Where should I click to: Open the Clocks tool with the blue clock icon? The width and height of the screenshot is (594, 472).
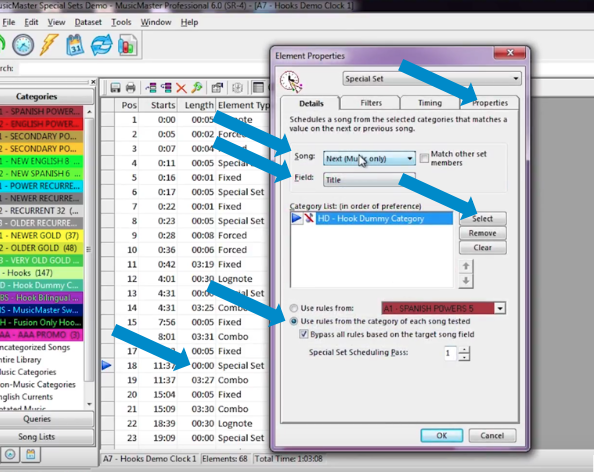click(x=23, y=45)
